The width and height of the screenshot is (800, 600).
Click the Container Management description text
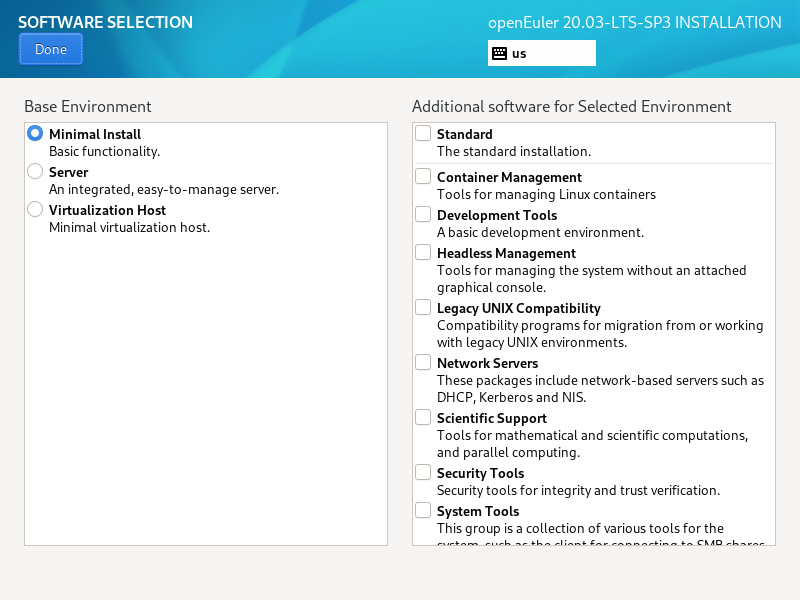546,195
